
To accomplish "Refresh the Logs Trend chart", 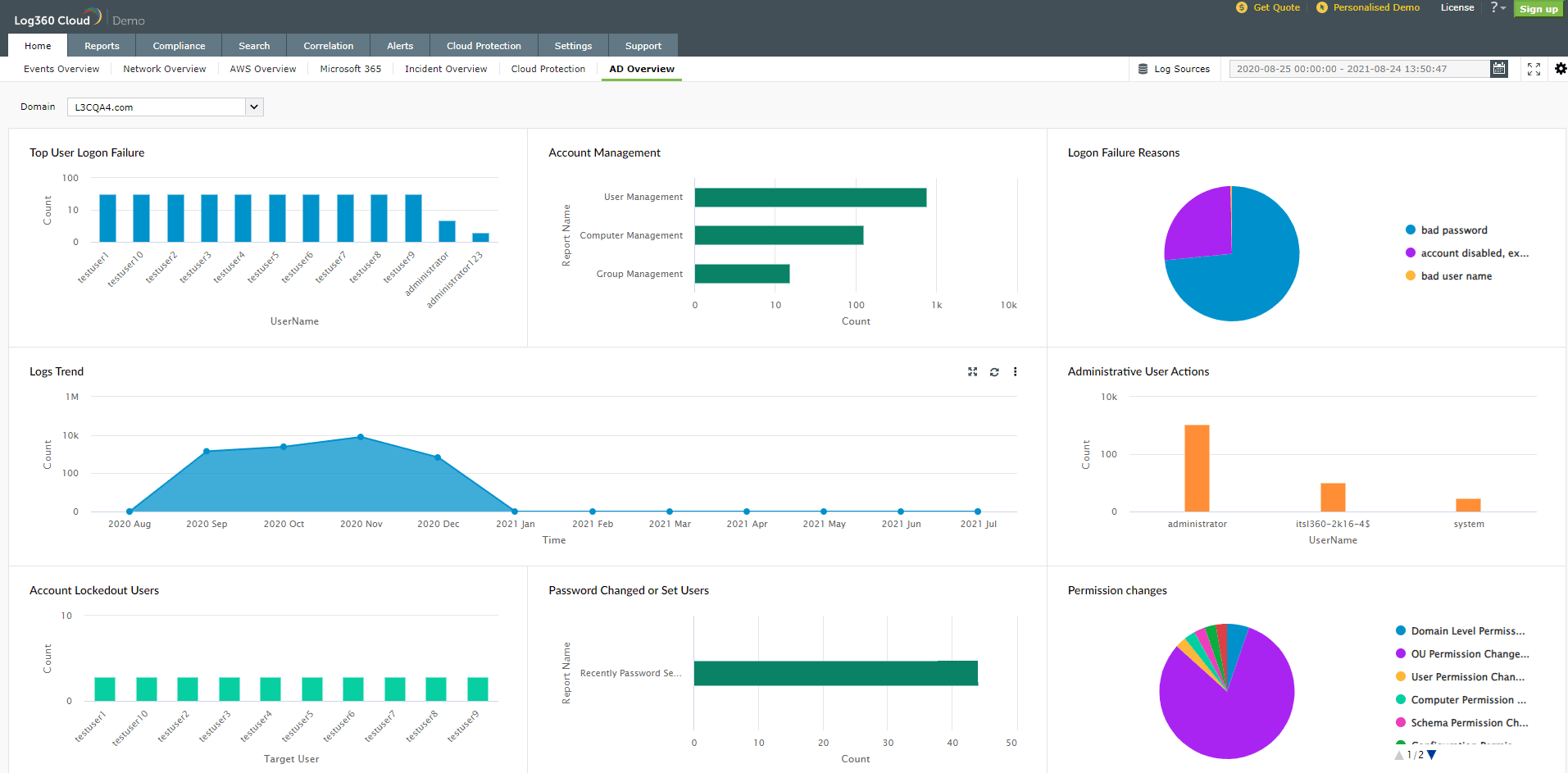I will click(x=993, y=371).
